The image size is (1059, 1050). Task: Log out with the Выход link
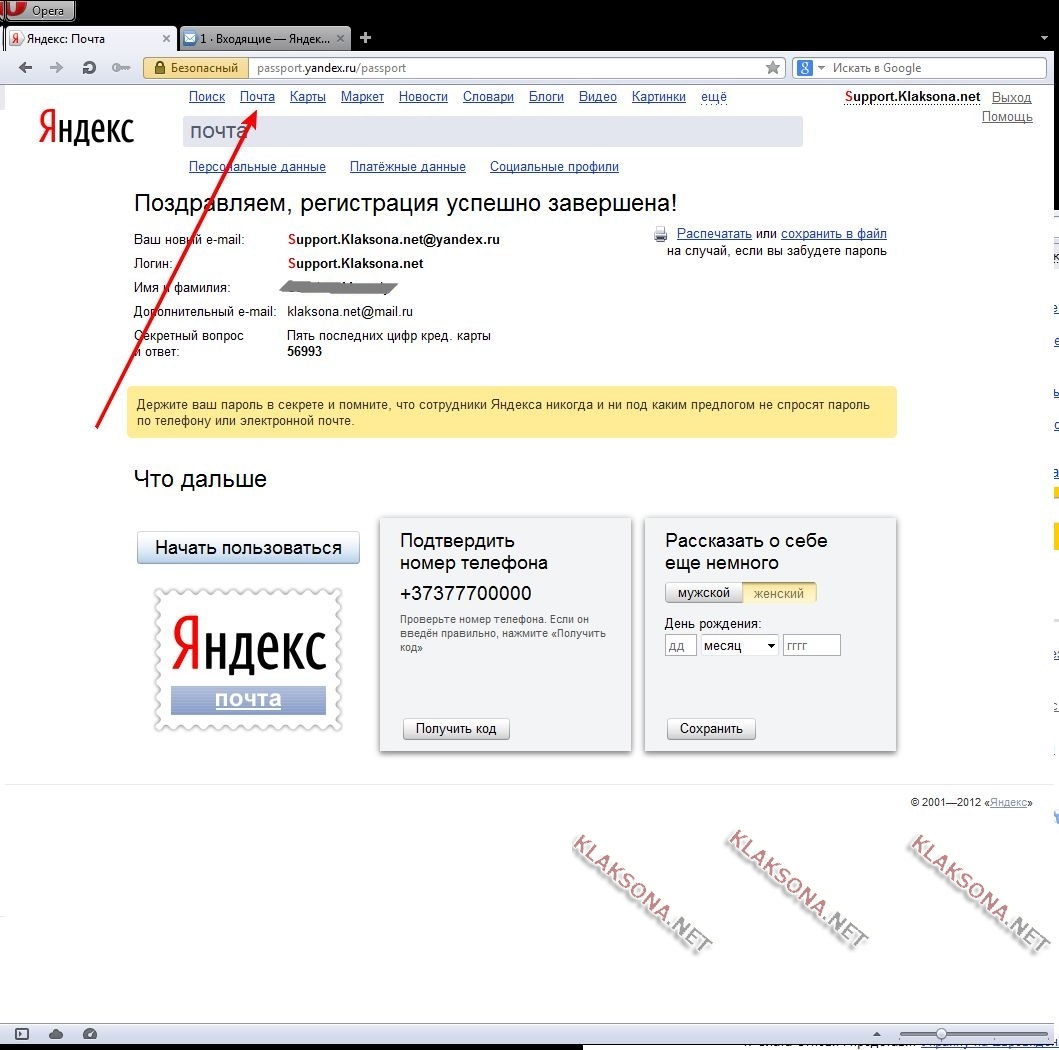(x=1011, y=97)
